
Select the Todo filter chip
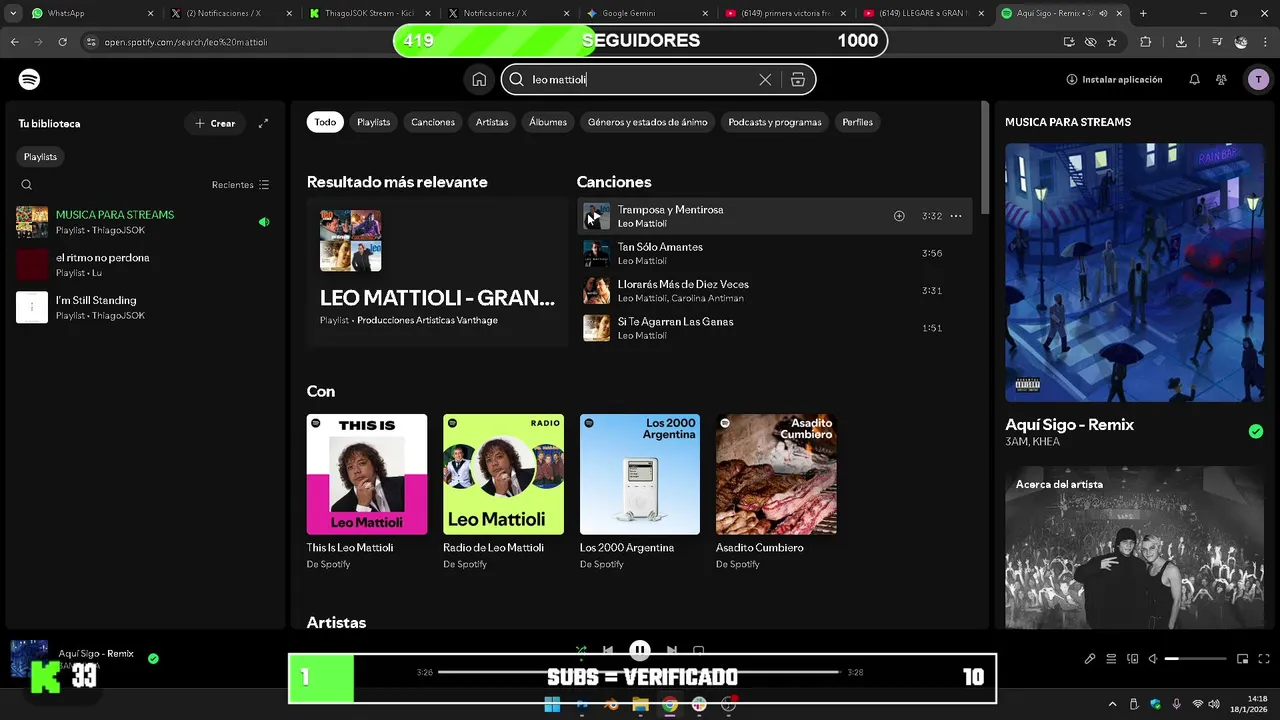(325, 122)
